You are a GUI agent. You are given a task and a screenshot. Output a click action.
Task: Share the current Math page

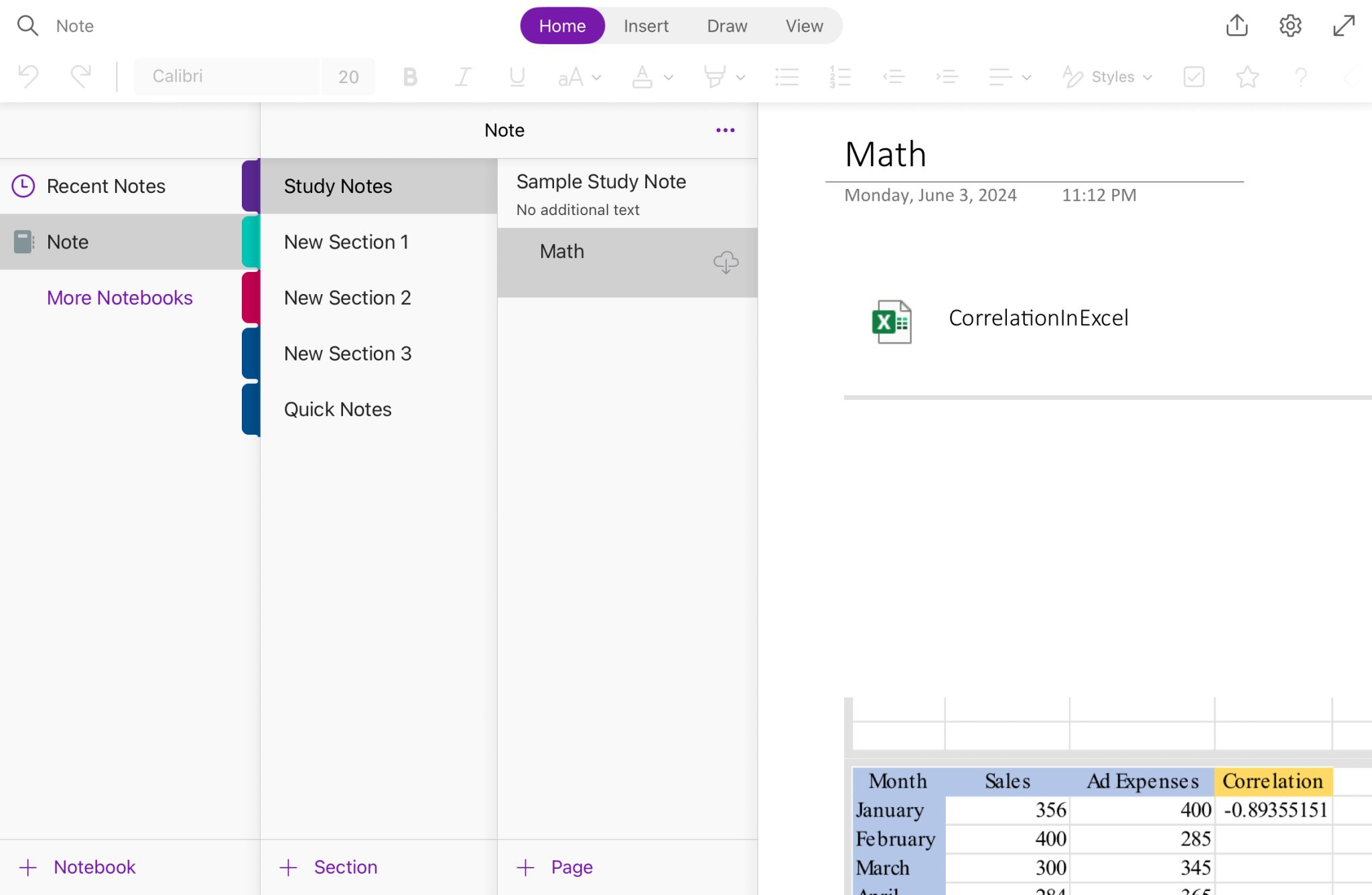[1237, 25]
